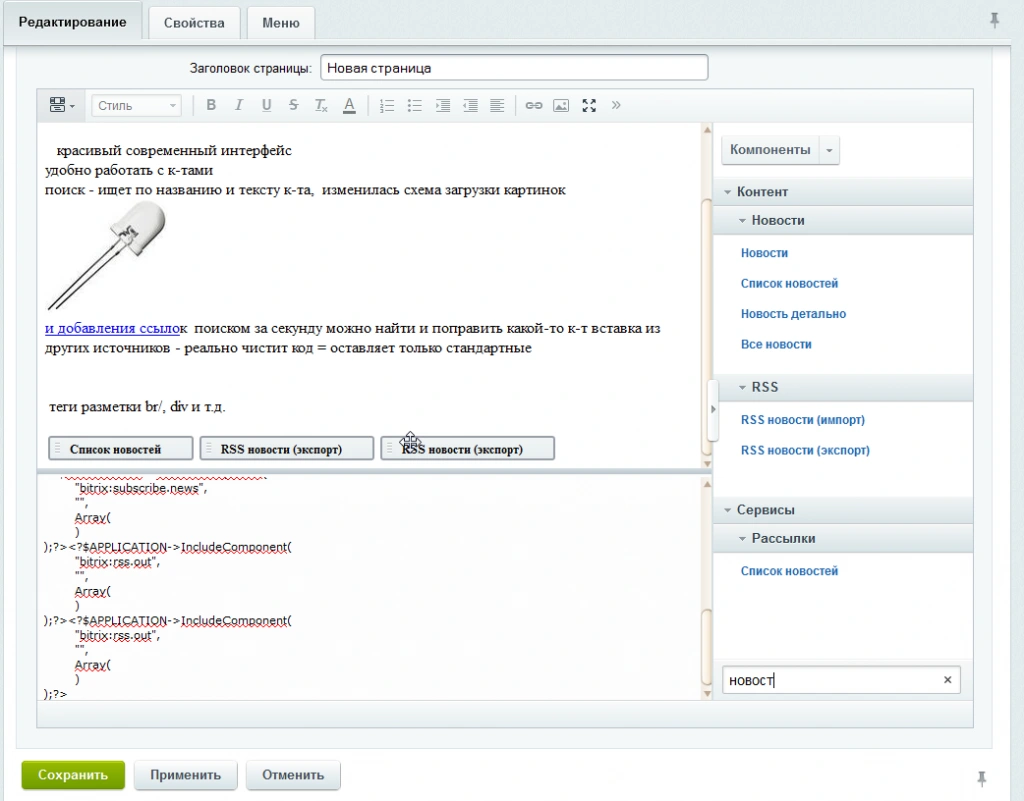1024x801 pixels.
Task: Open the text color picker
Action: click(x=349, y=105)
